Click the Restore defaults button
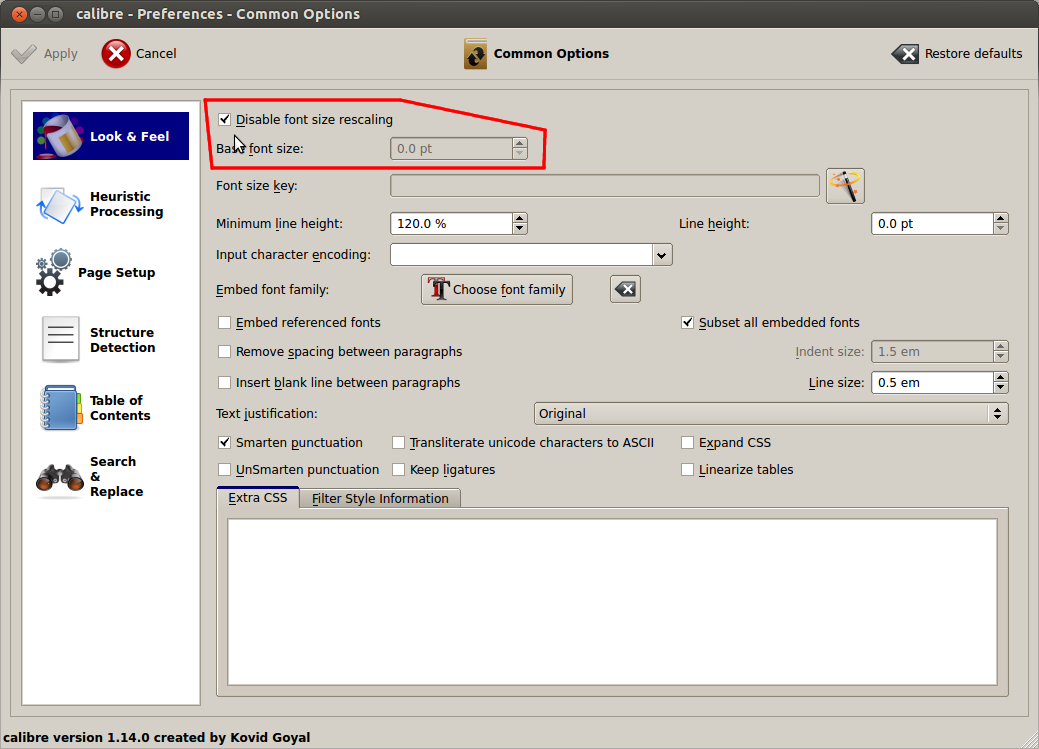This screenshot has width=1039, height=749. [x=957, y=54]
